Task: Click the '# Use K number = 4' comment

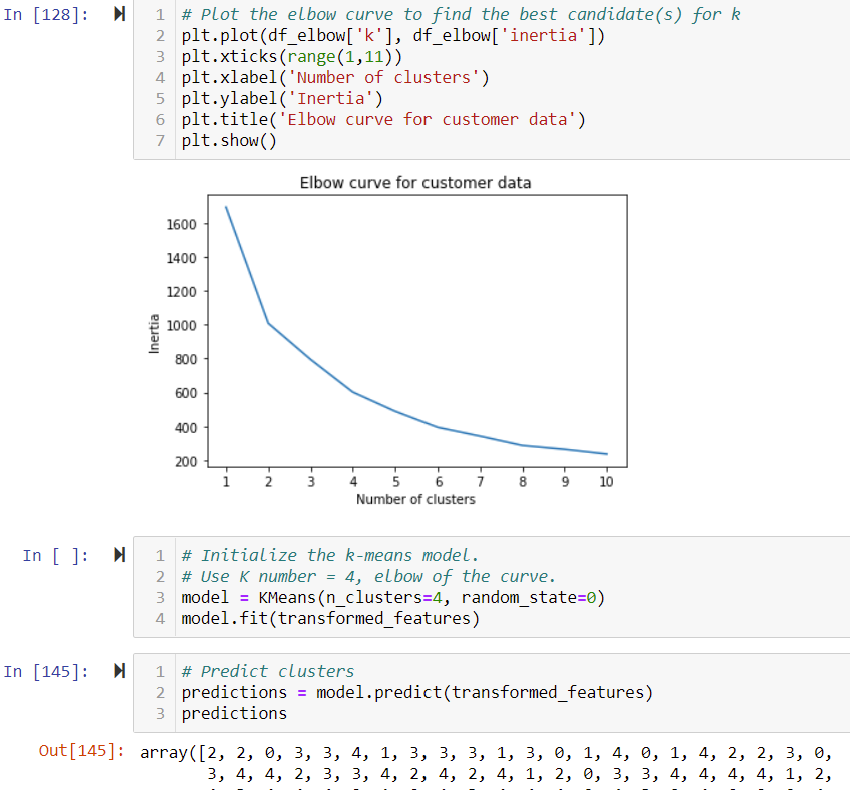Action: pos(369,576)
